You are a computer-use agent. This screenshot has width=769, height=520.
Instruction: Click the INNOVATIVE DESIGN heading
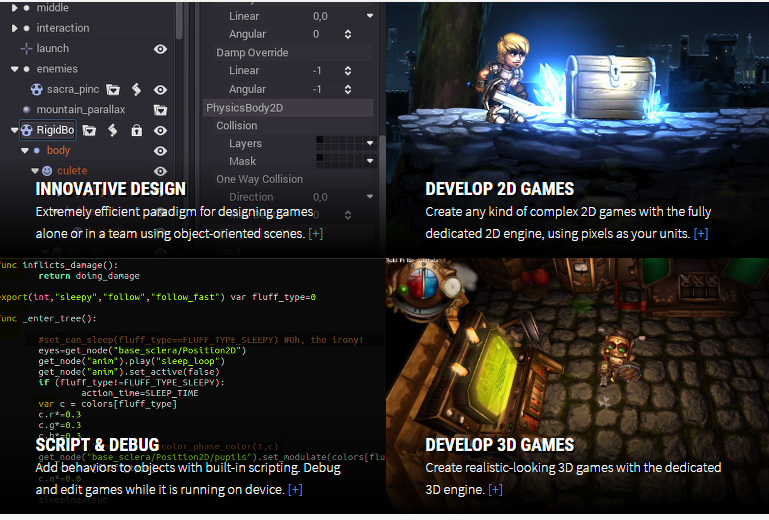pos(111,189)
